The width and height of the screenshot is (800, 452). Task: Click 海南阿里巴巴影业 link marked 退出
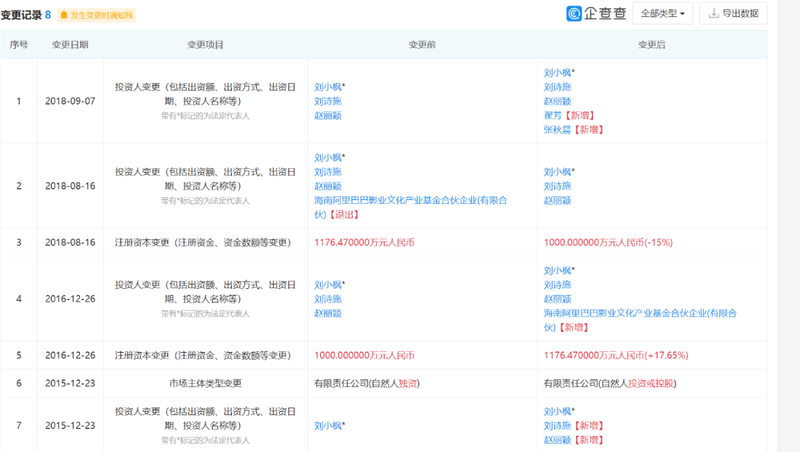(411, 208)
